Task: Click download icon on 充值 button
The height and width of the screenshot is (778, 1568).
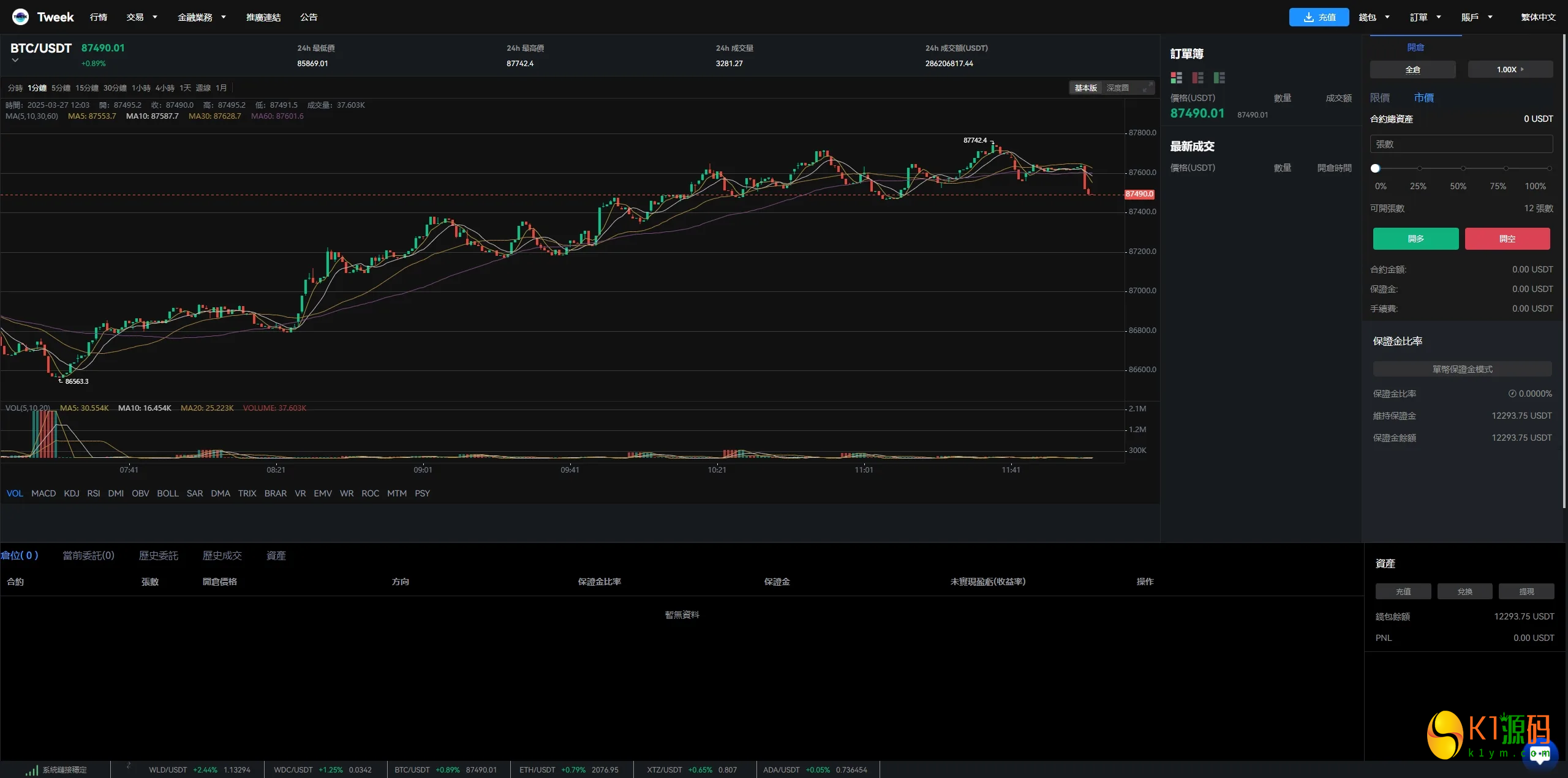Action: pos(1308,17)
